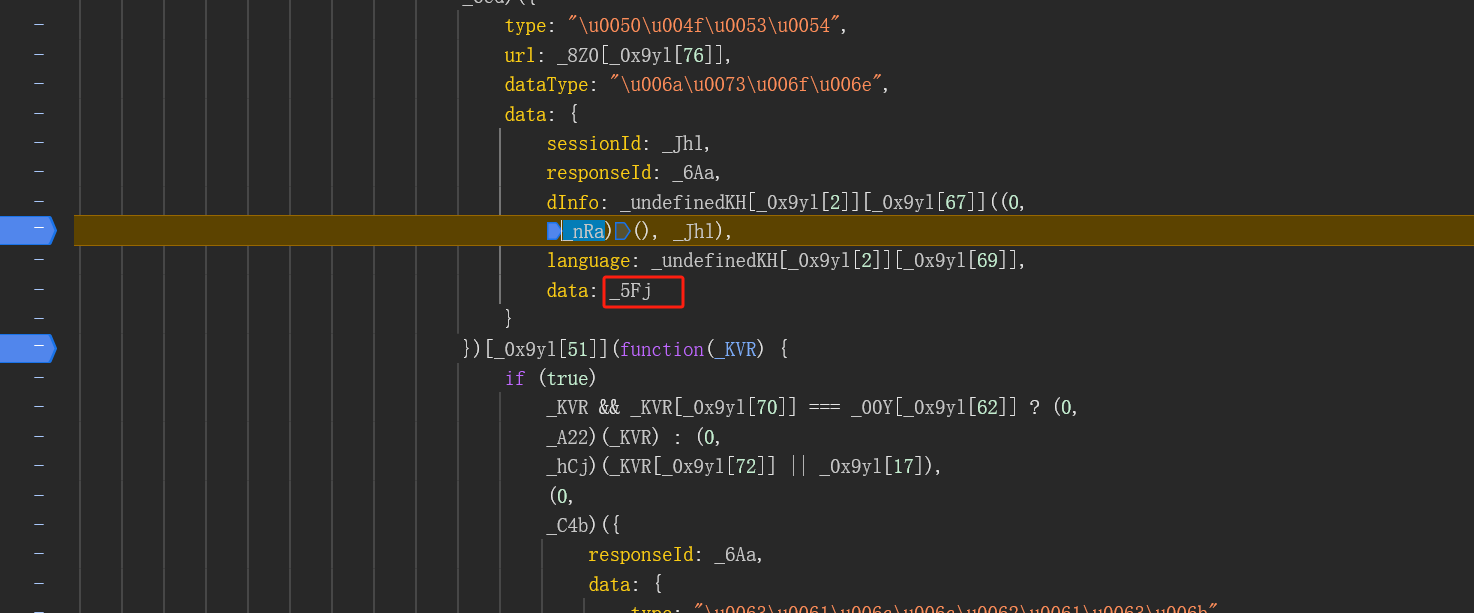This screenshot has width=1474, height=613.
Task: Remove the breakpoint arrow on the function(_KVR) line
Action: tap(27, 349)
